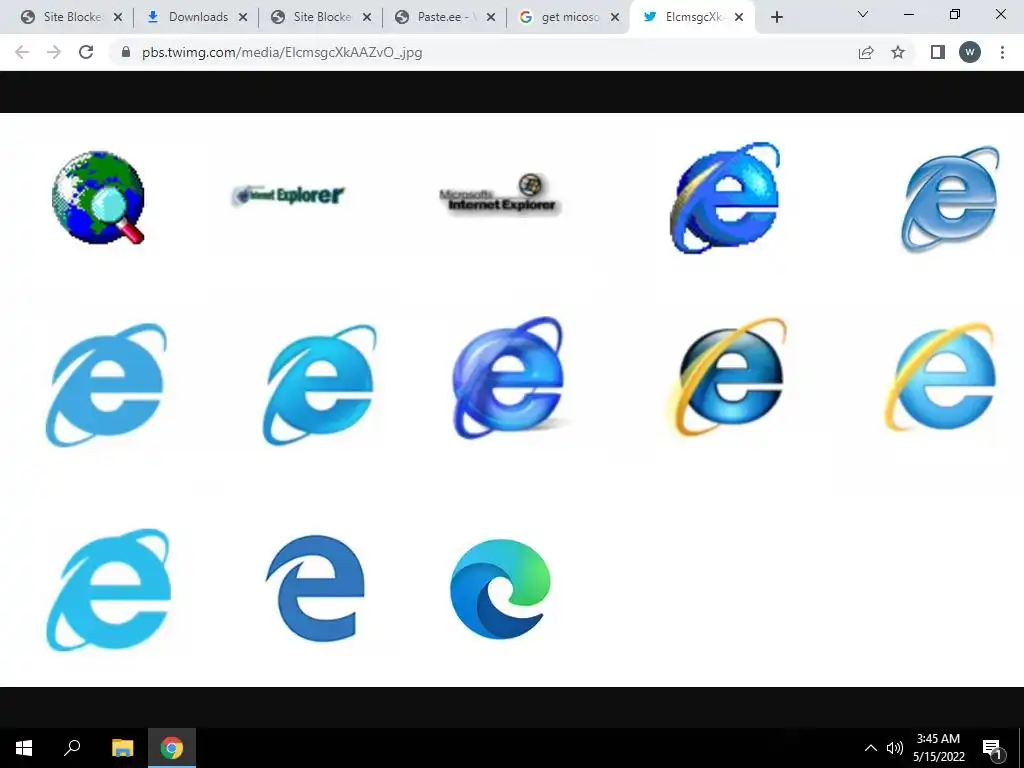1024x768 pixels.
Task: Click the globe with magnifying glass logo
Action: (x=98, y=197)
